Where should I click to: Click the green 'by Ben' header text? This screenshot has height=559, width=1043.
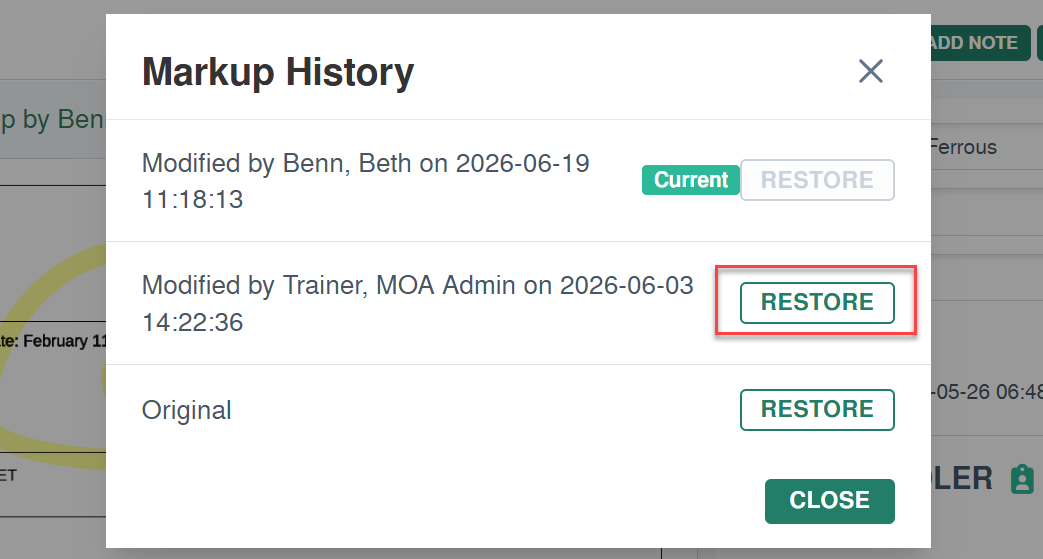pyautogui.click(x=53, y=119)
